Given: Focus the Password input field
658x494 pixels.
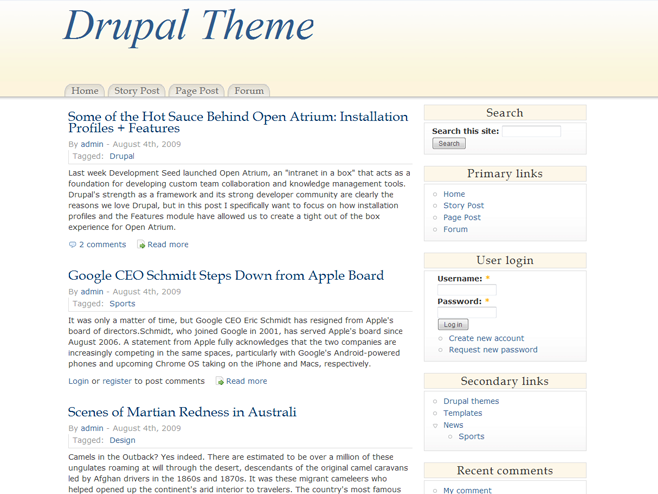Looking at the screenshot, I should (x=467, y=313).
